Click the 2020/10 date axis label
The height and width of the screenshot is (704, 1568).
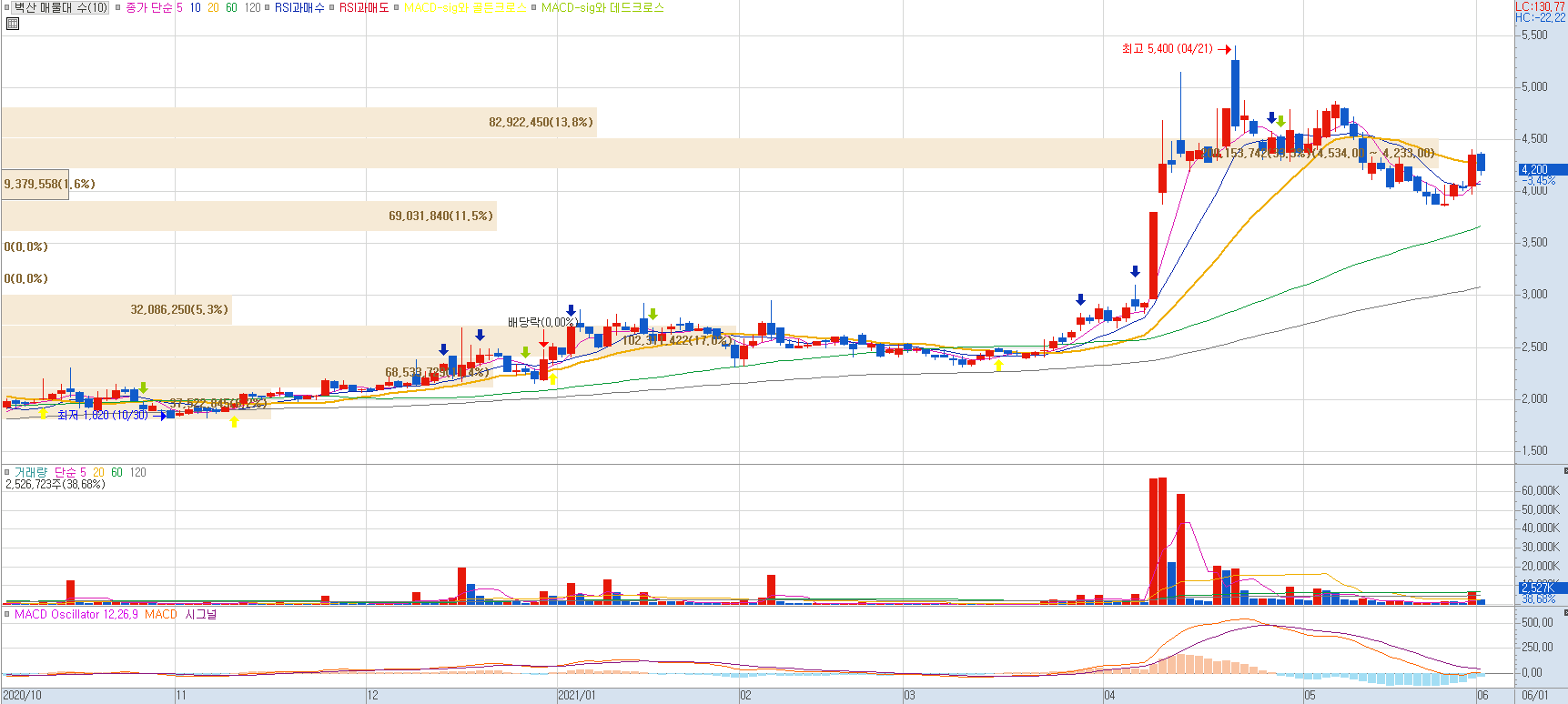click(x=22, y=695)
